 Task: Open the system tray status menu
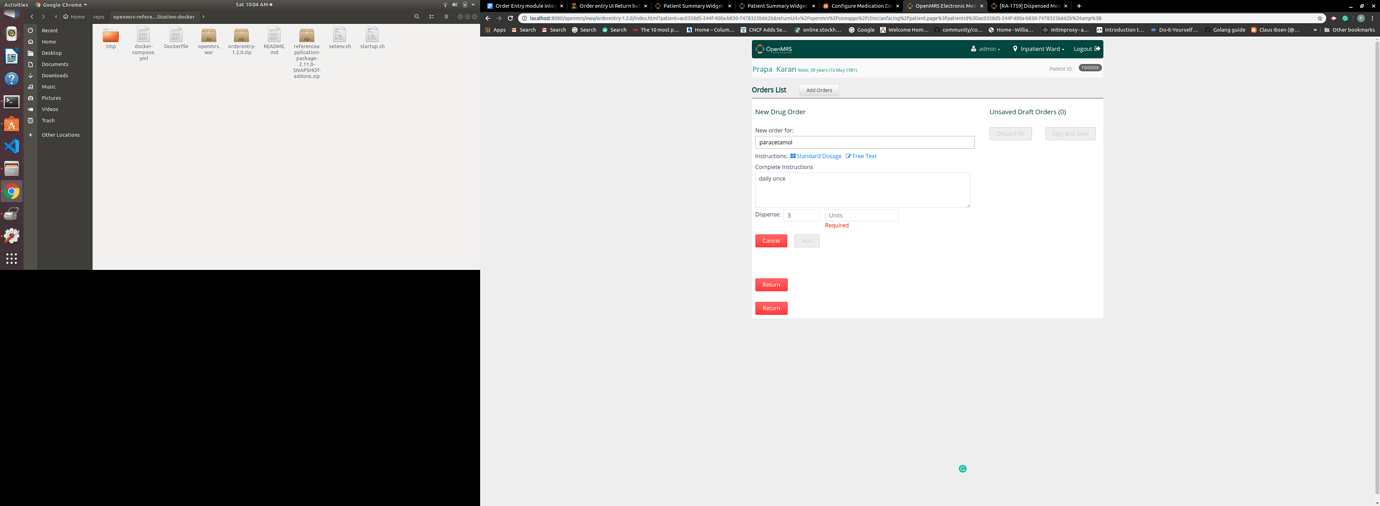coord(459,4)
